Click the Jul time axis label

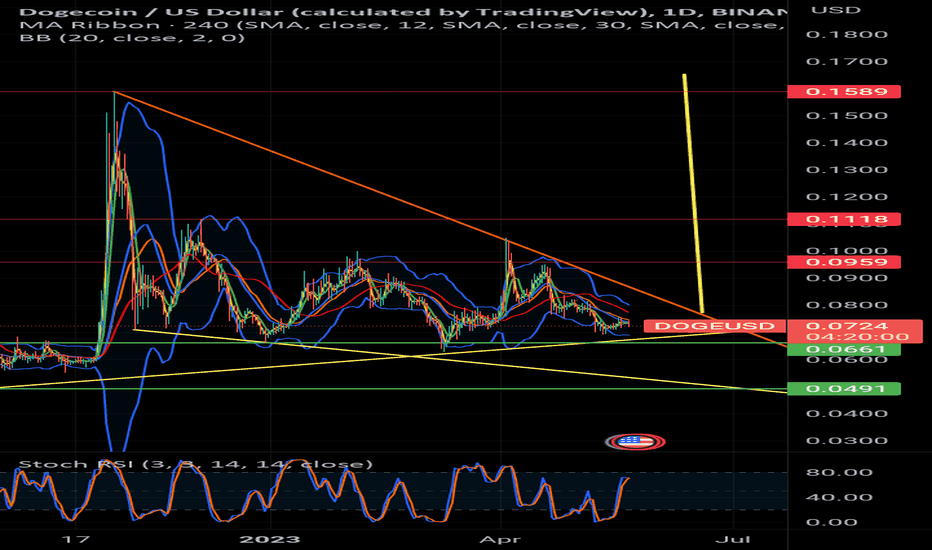pyautogui.click(x=732, y=539)
